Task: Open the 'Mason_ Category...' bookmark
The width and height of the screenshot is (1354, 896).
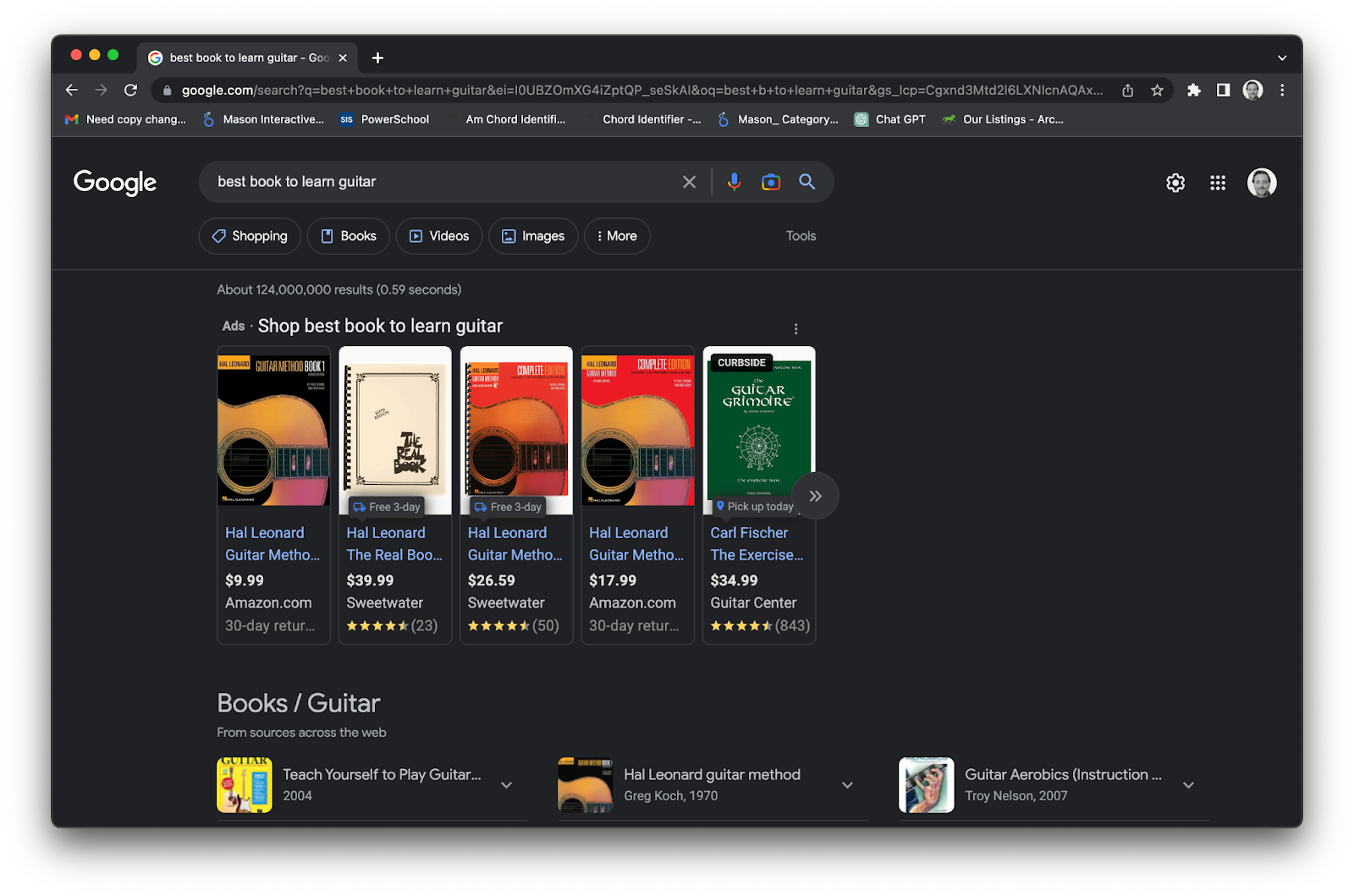Action: coord(777,119)
